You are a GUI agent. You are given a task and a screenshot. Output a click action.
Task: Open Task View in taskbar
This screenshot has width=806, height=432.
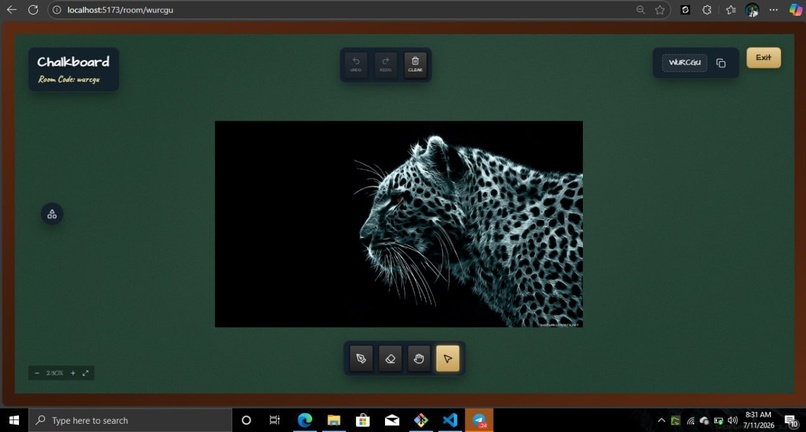click(x=274, y=420)
